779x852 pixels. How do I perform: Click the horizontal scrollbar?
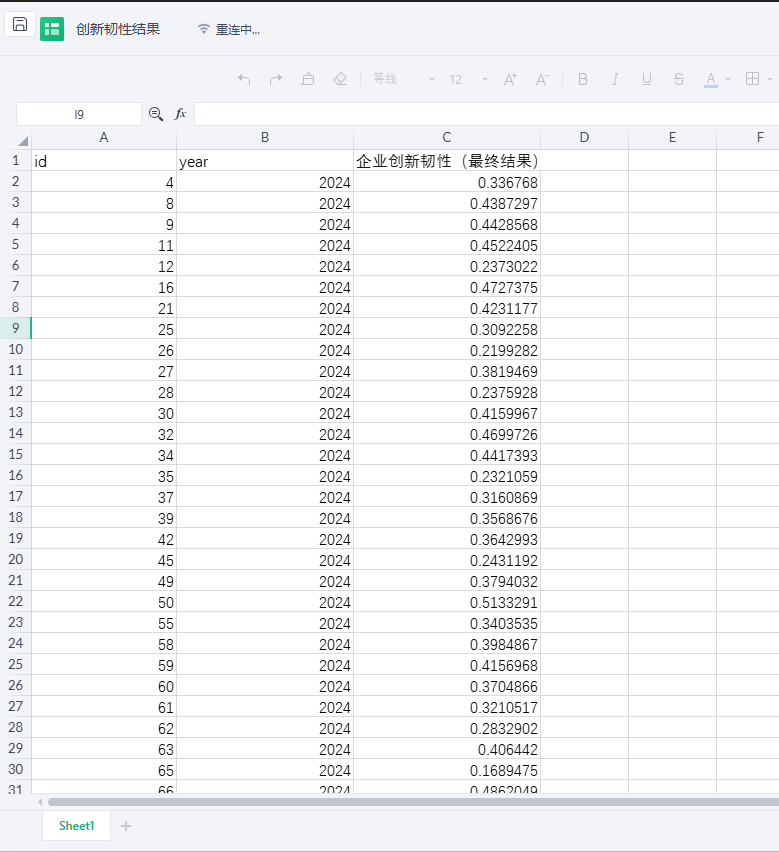413,802
